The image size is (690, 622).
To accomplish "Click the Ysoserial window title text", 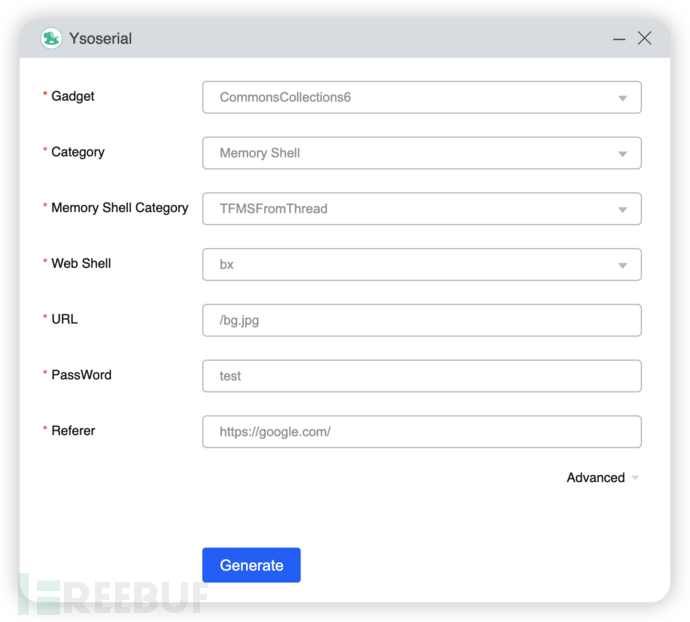I will click(100, 39).
